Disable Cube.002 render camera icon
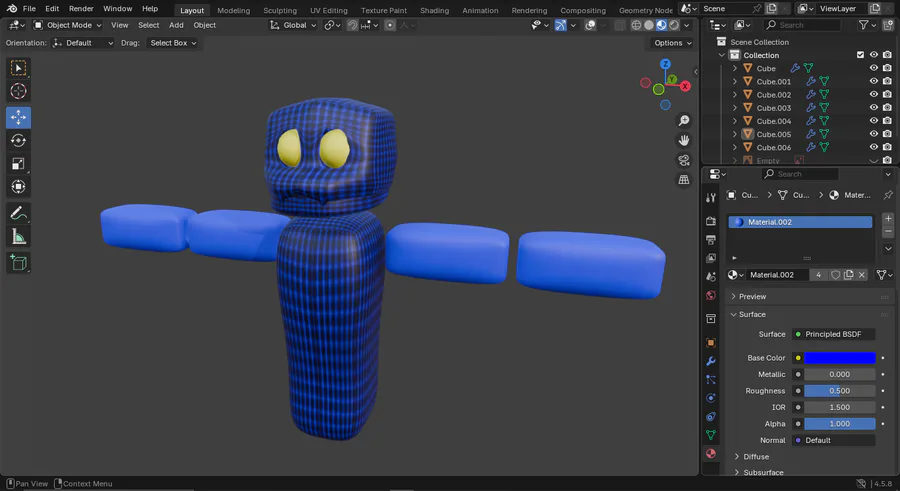900x491 pixels. pos(887,94)
